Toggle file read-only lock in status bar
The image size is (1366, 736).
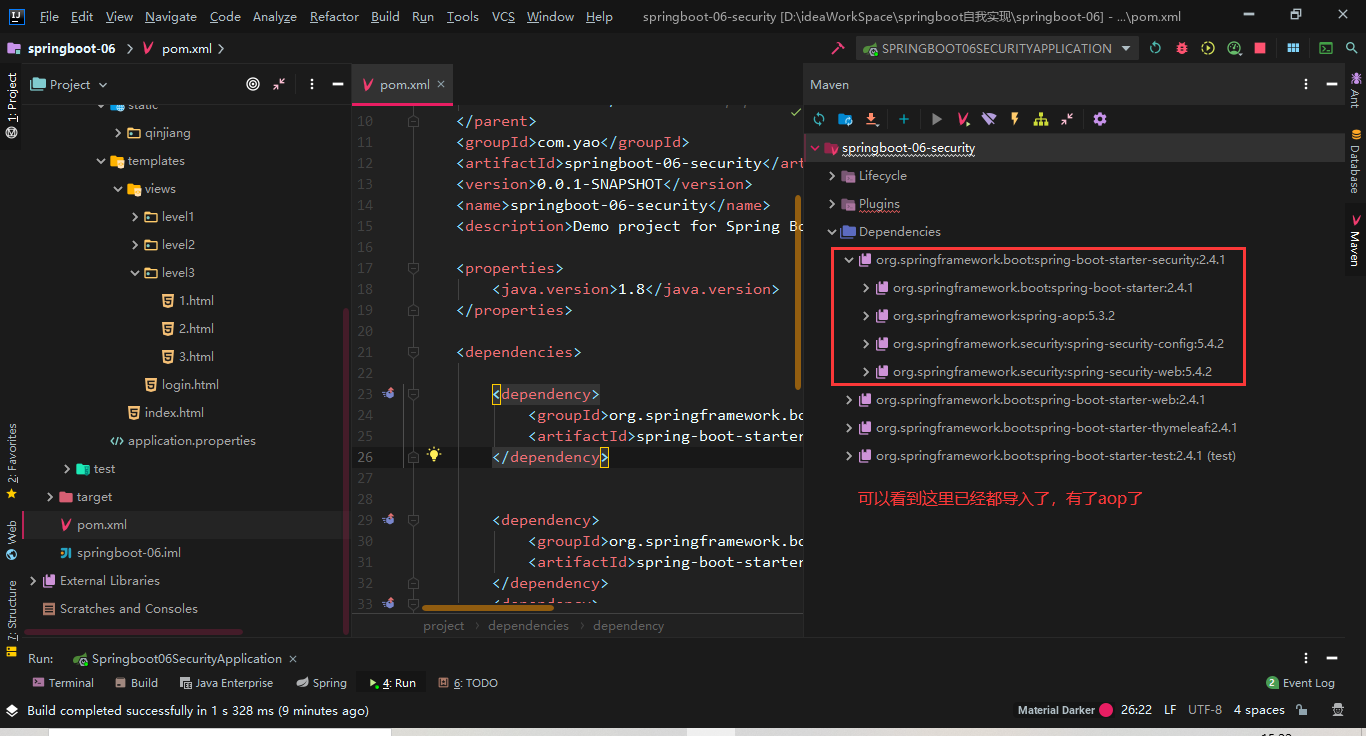pos(1302,710)
